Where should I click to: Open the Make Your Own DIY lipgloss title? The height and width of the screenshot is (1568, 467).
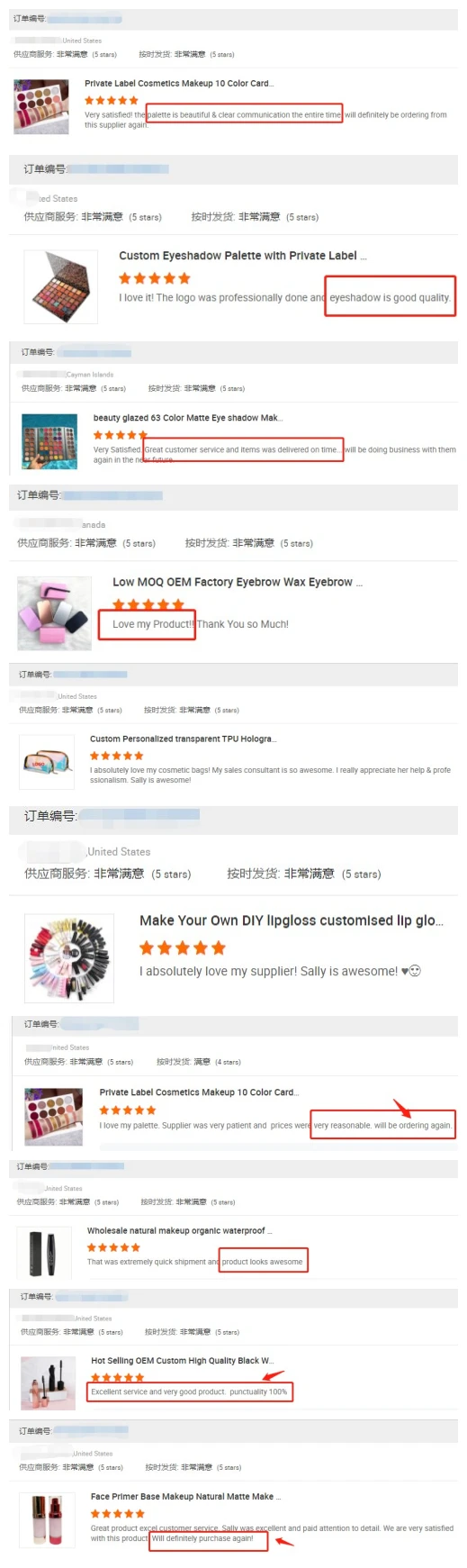[292, 920]
